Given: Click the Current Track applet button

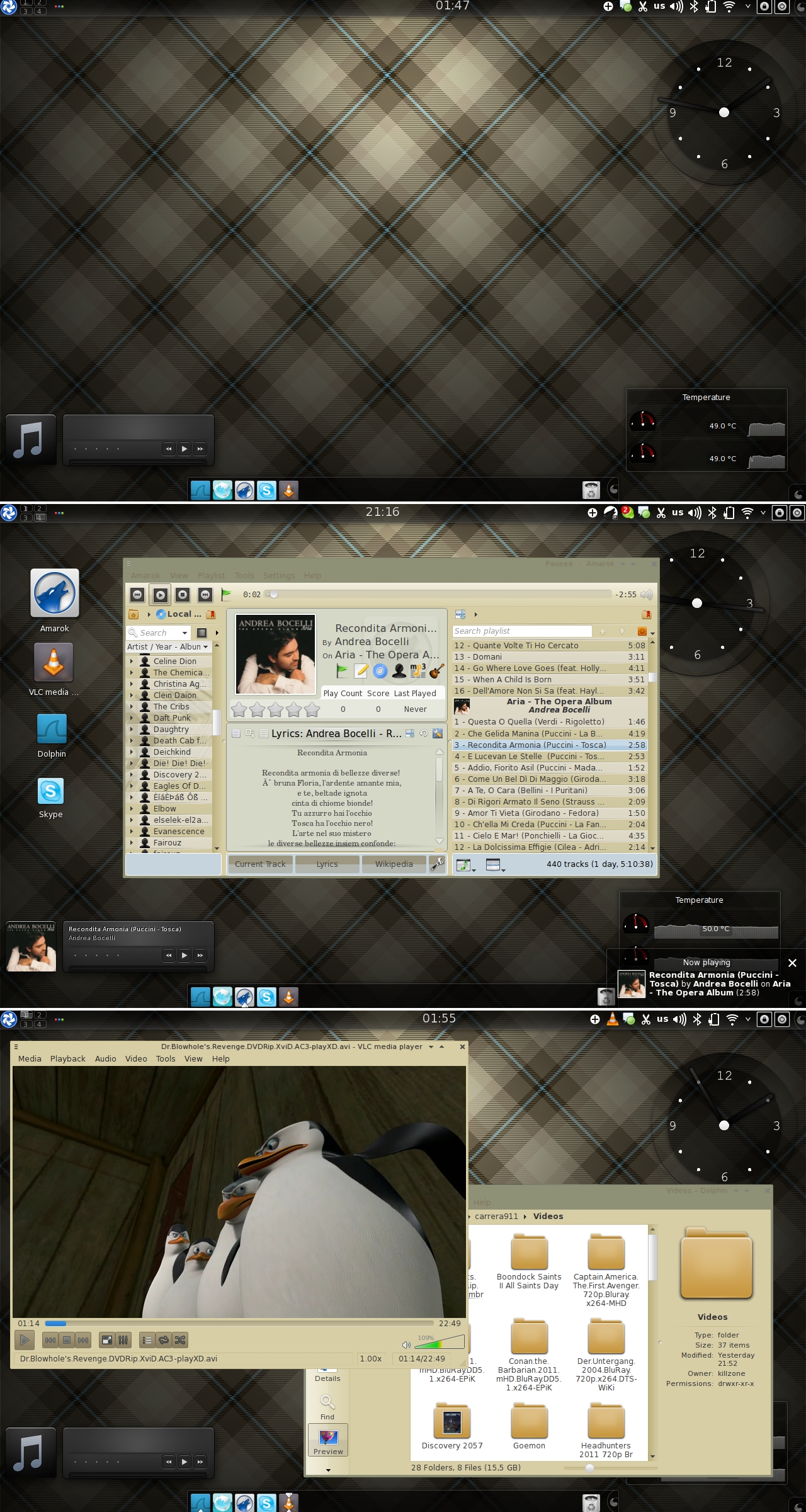Looking at the screenshot, I should click(x=260, y=864).
